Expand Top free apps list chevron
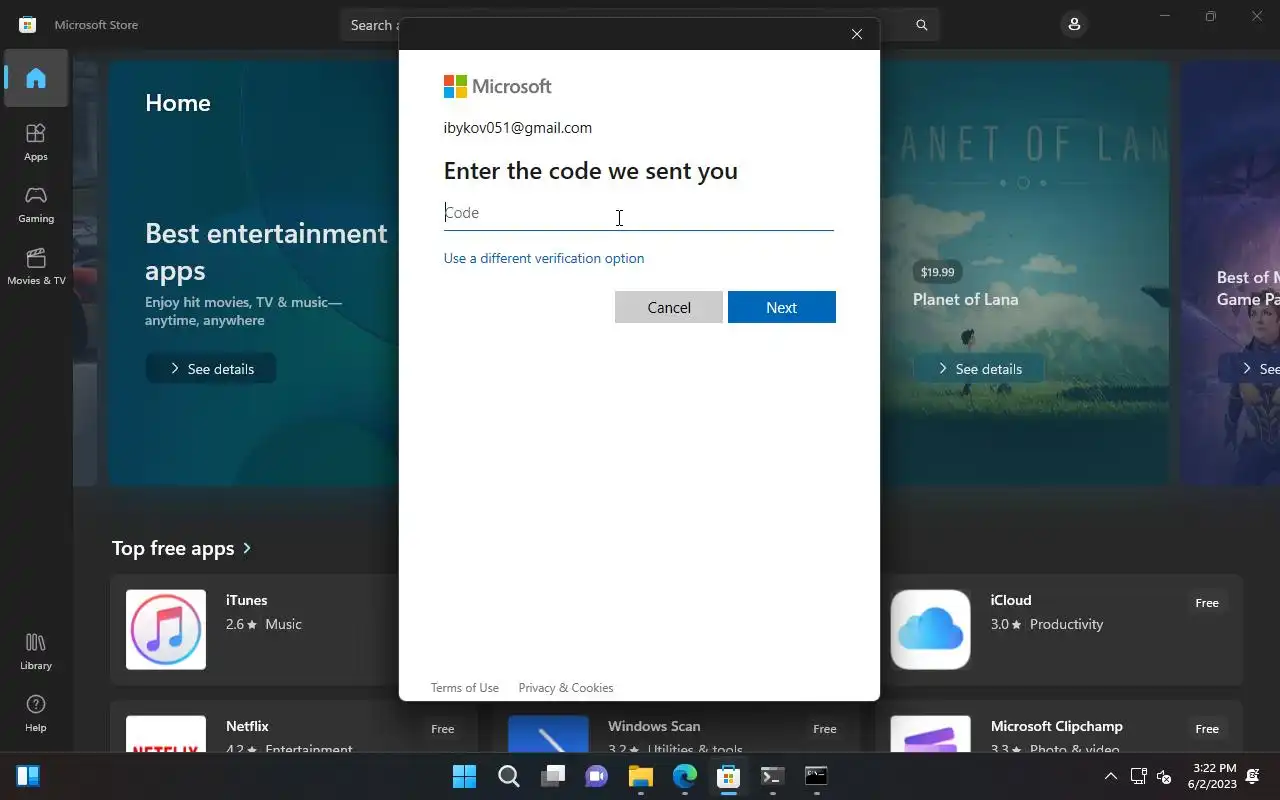The width and height of the screenshot is (1280, 800). 247,548
